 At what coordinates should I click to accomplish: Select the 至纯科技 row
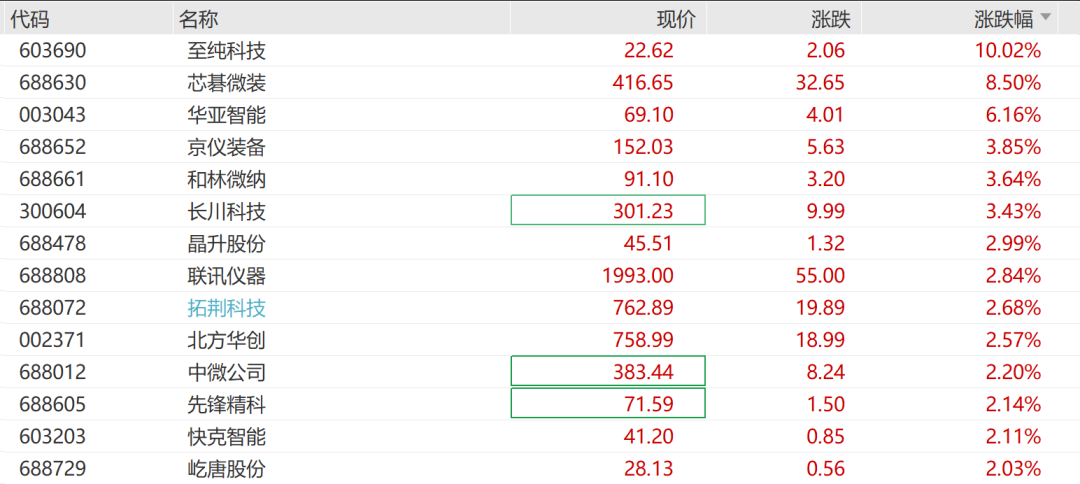[x=540, y=50]
